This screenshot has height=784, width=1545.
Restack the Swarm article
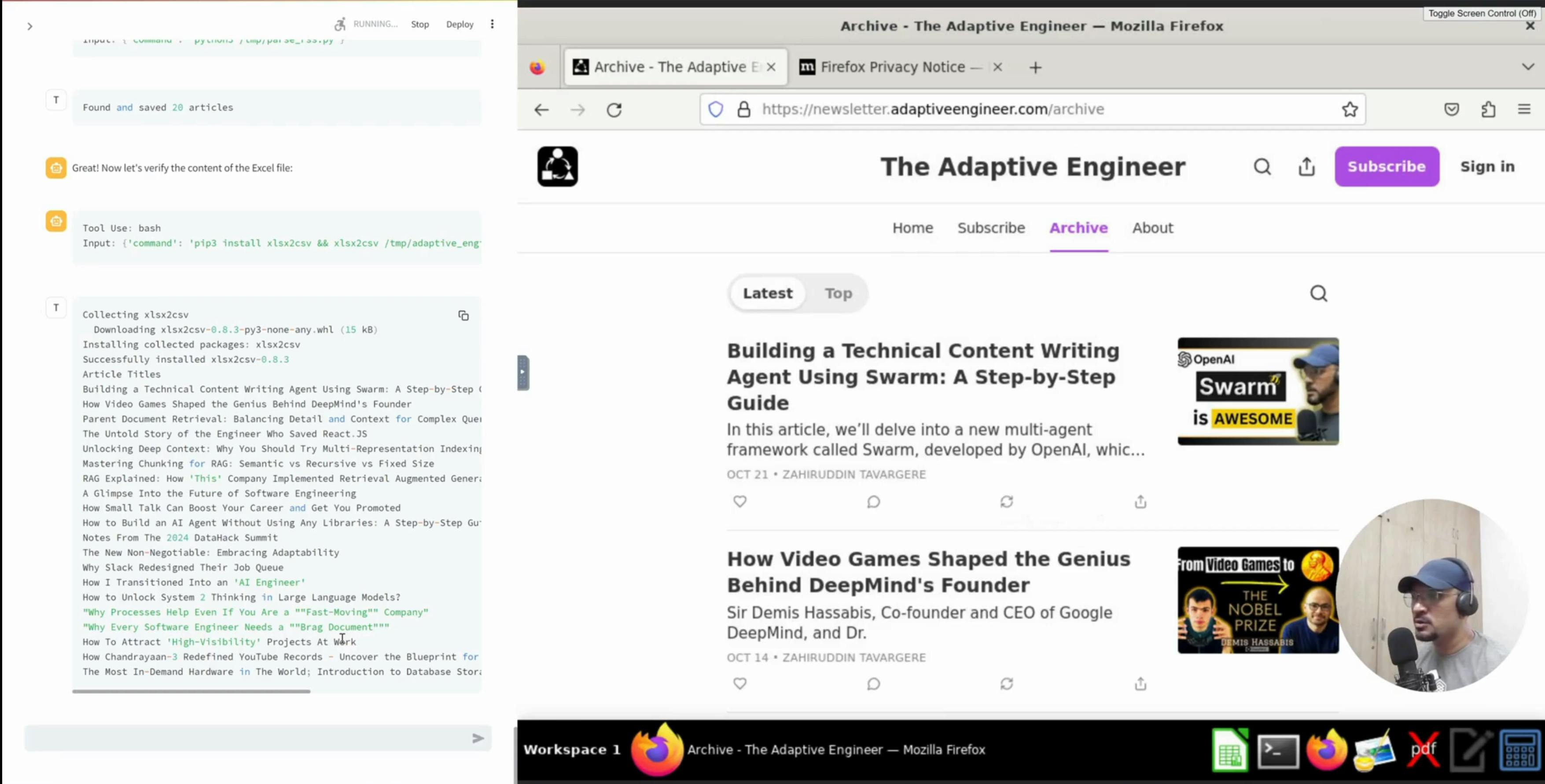point(1006,501)
